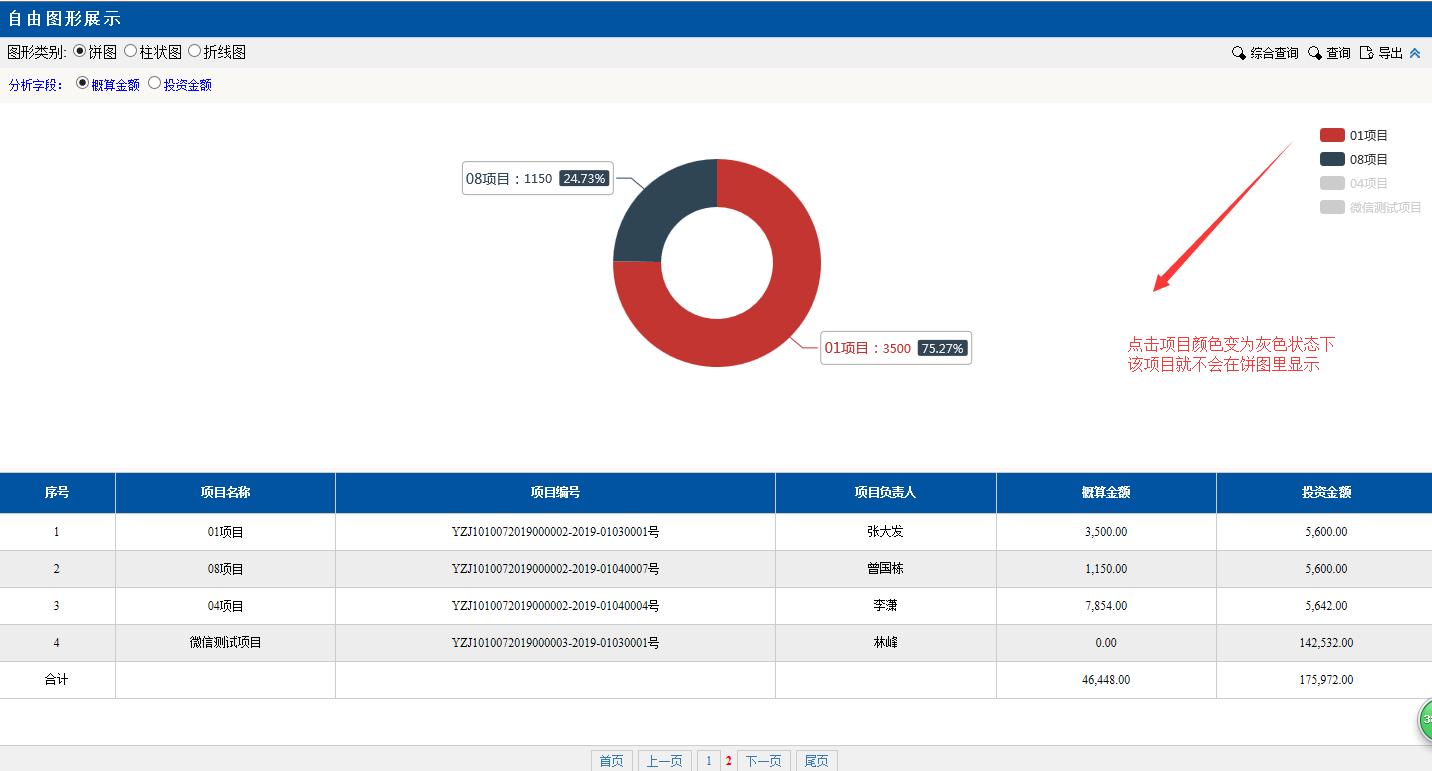Choose 投资金额 as analysis field

pos(154,84)
